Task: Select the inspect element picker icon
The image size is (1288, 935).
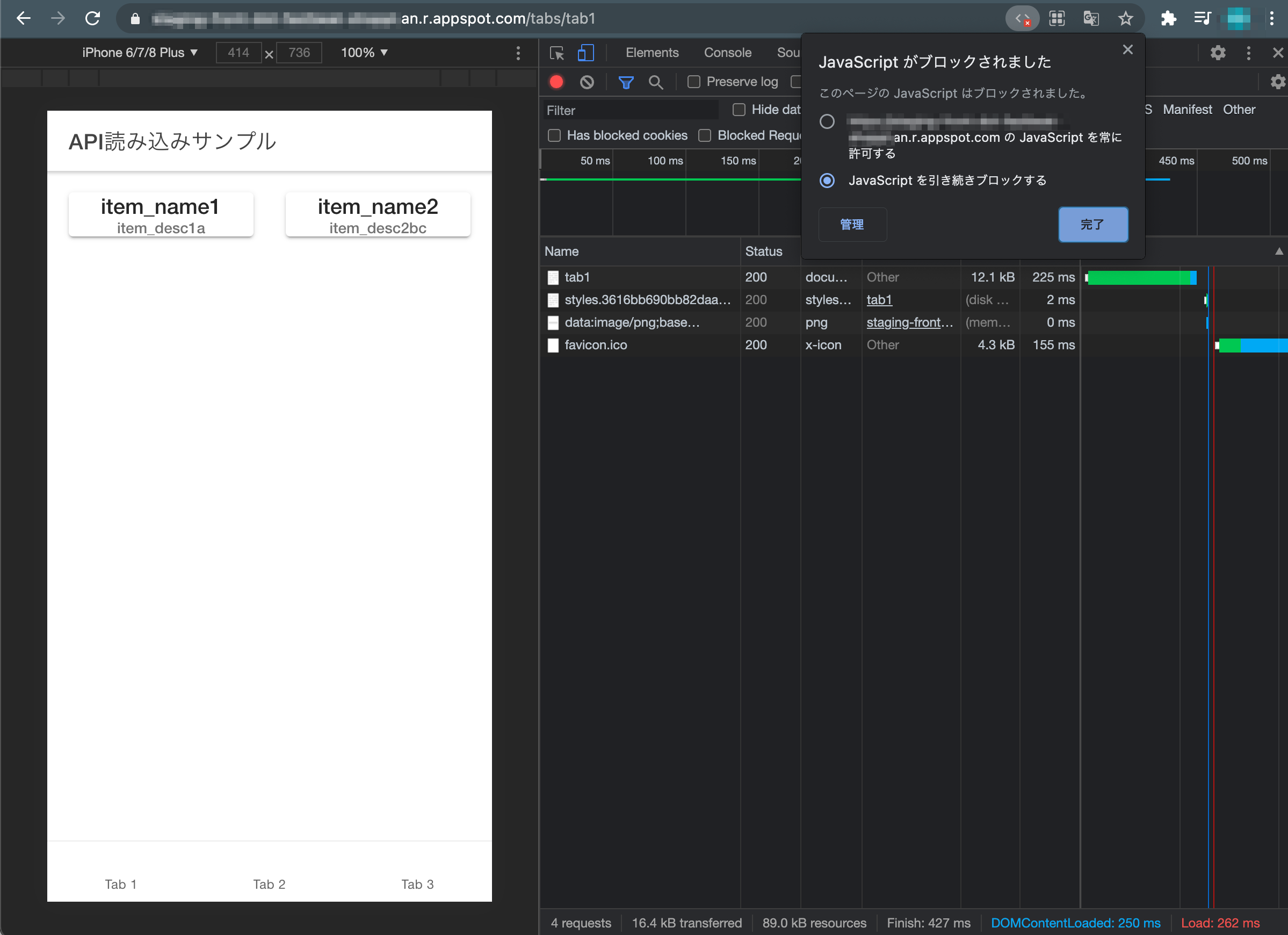Action: (x=557, y=53)
